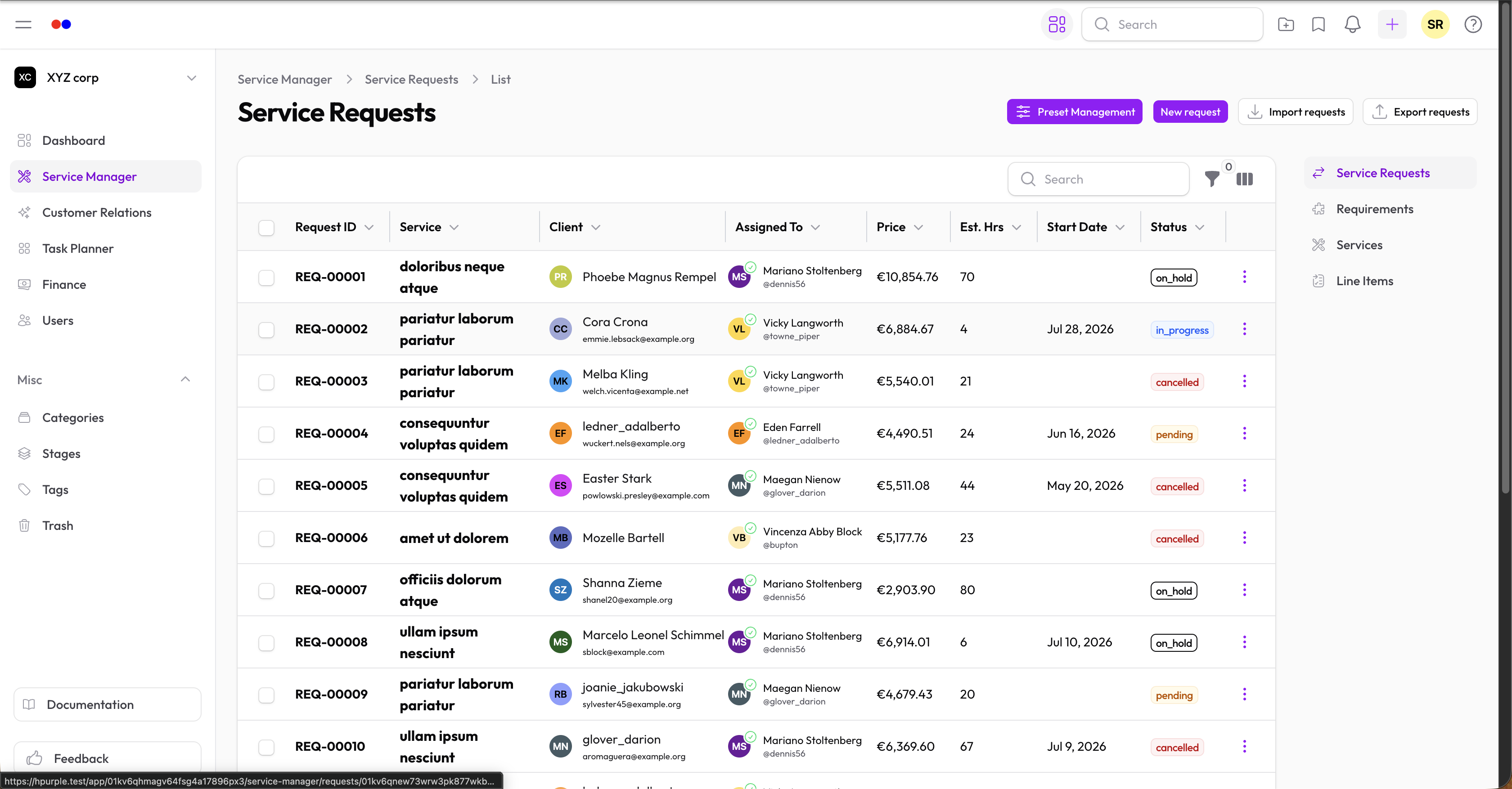Open Trash in sidebar
The height and width of the screenshot is (789, 1512).
coord(106,525)
